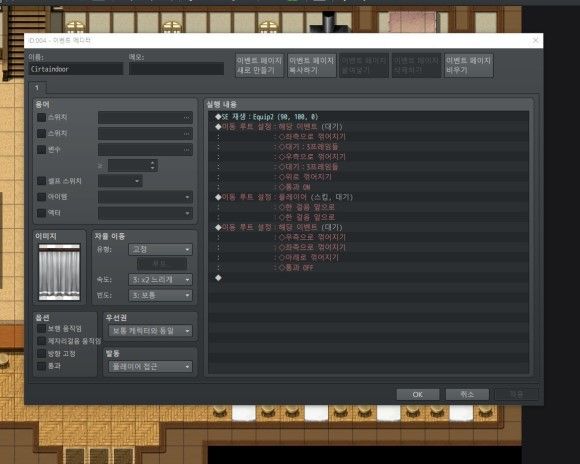Enable the 셀프 스위치 condition checkbox

click(41, 181)
